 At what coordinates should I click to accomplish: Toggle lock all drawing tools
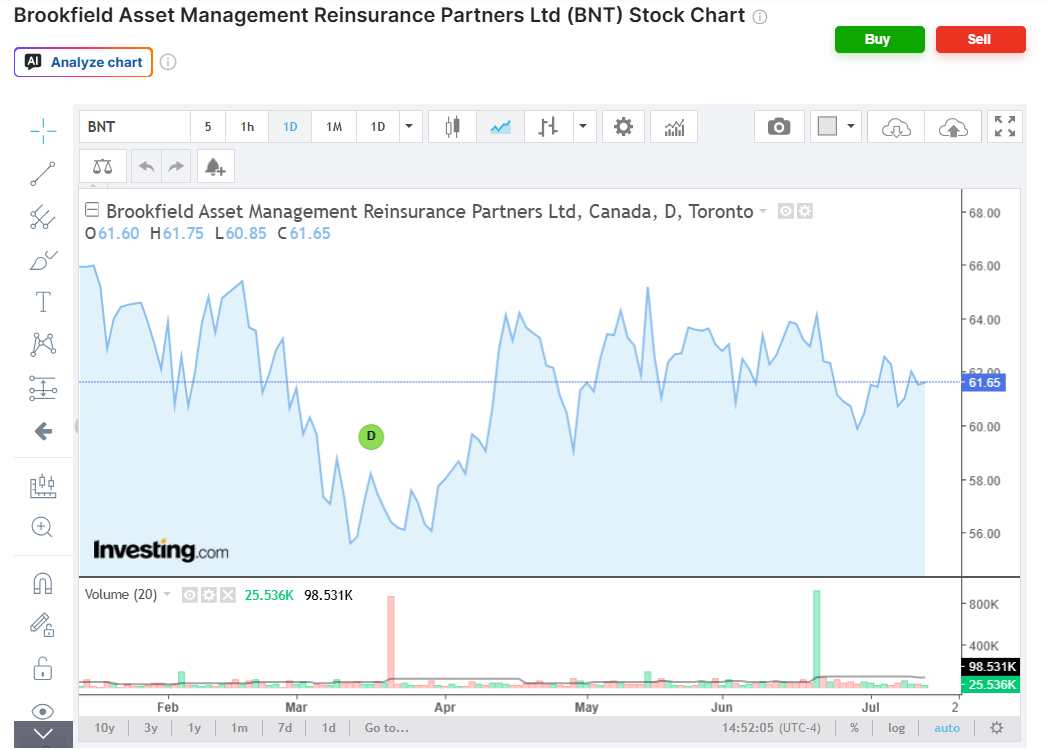[x=43, y=668]
